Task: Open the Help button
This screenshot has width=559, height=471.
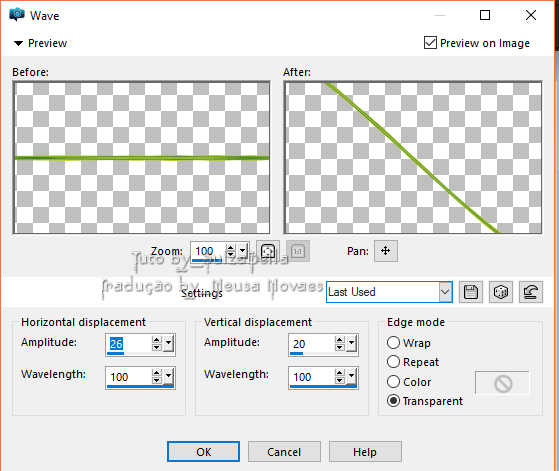Action: click(365, 452)
